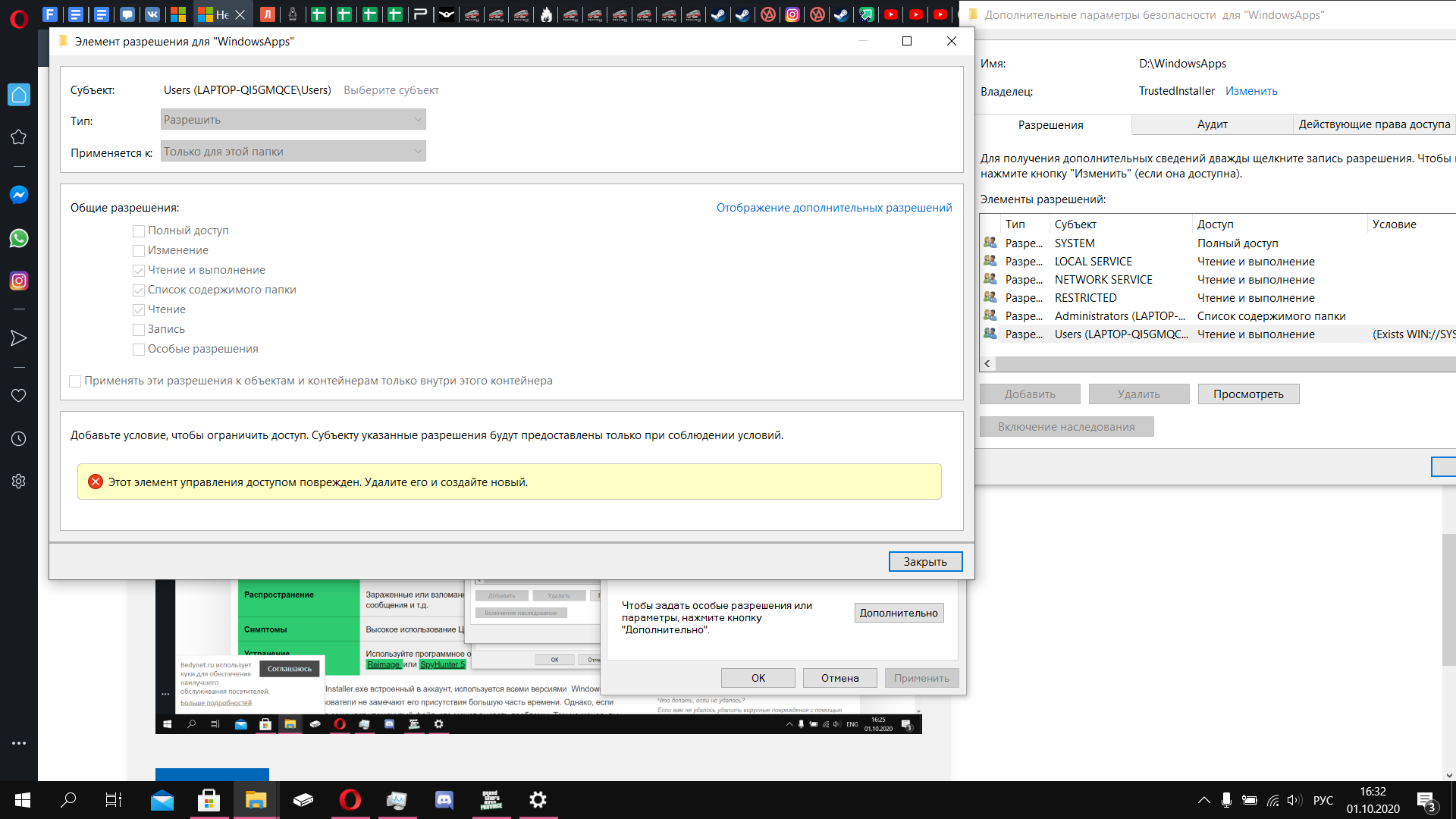Toggle 'Изменение' checkbox
The height and width of the screenshot is (819, 1456).
tap(139, 251)
